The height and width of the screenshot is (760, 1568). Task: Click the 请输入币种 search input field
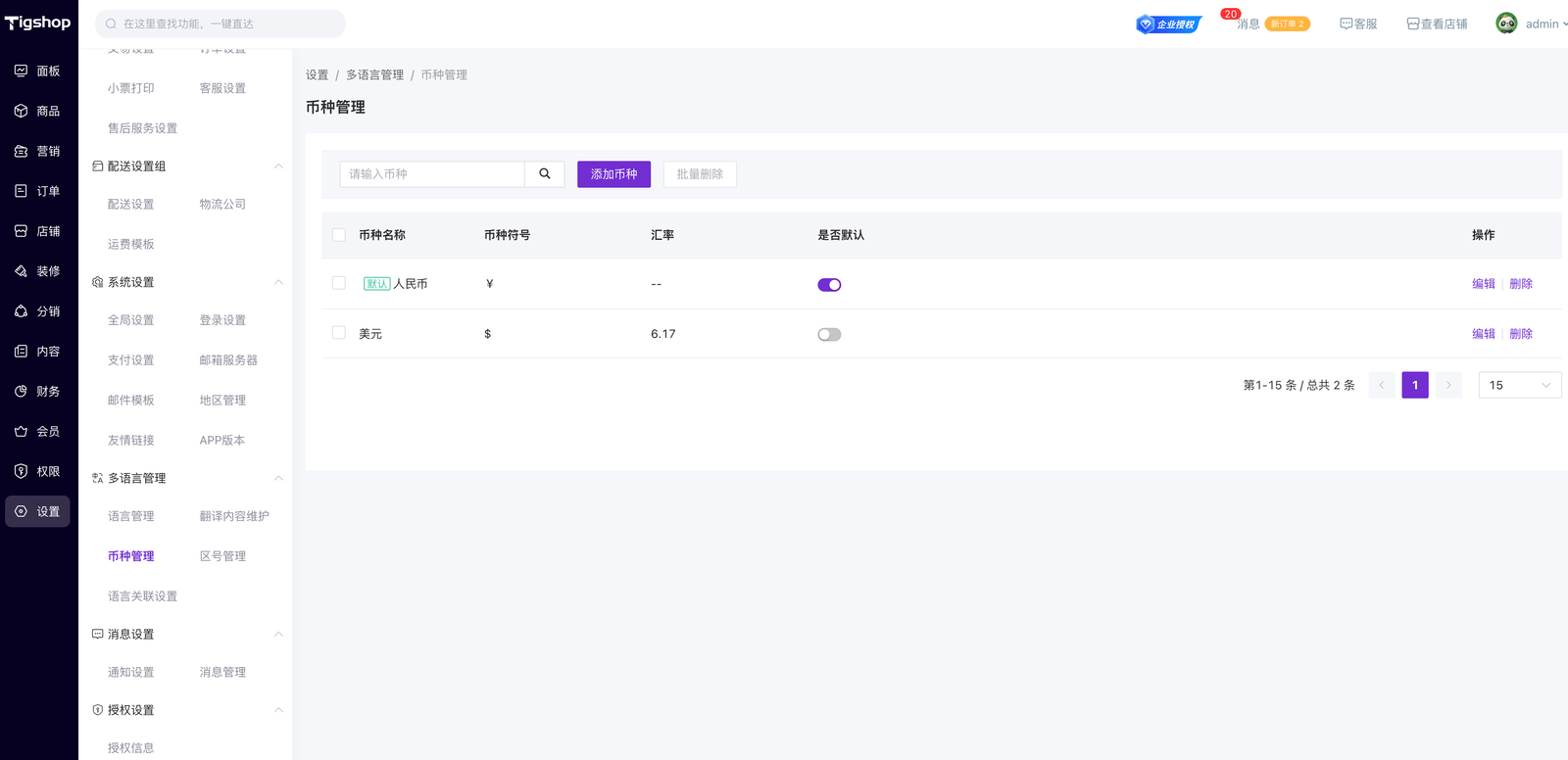click(432, 174)
